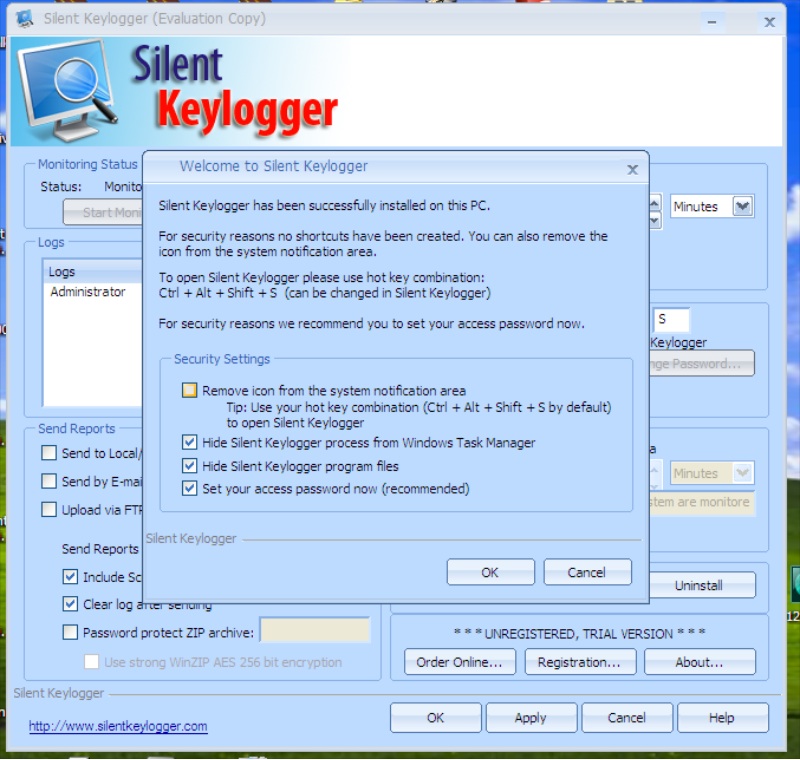Uncheck Hide process from Windows Task Manager
The image size is (800, 760).
[190, 442]
